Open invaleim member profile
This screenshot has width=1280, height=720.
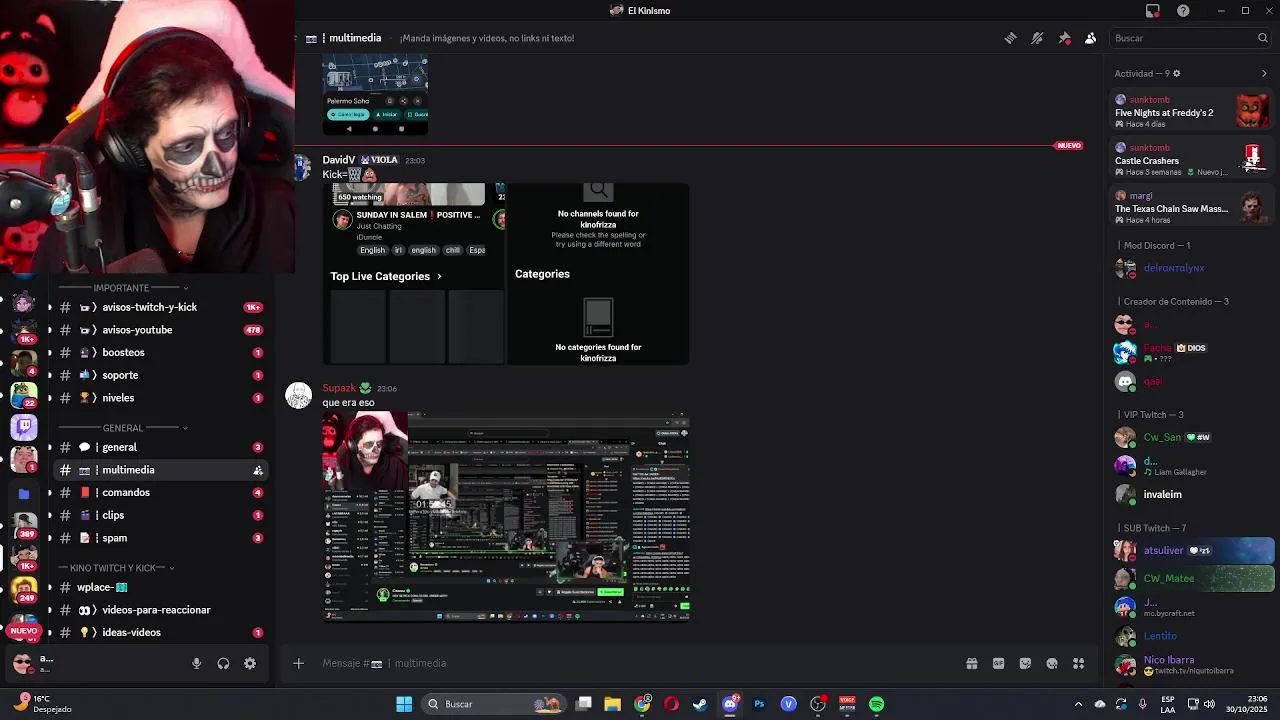1193,494
